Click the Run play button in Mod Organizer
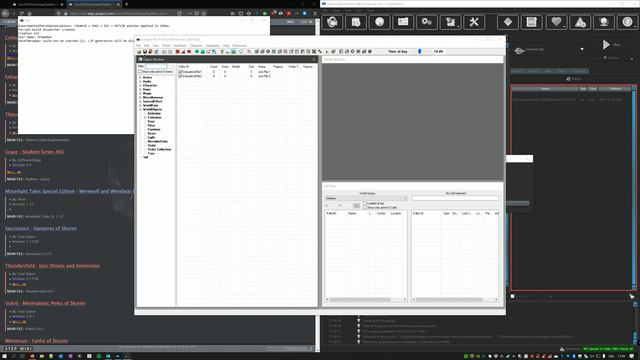The image size is (640, 360). pyautogui.click(x=611, y=44)
